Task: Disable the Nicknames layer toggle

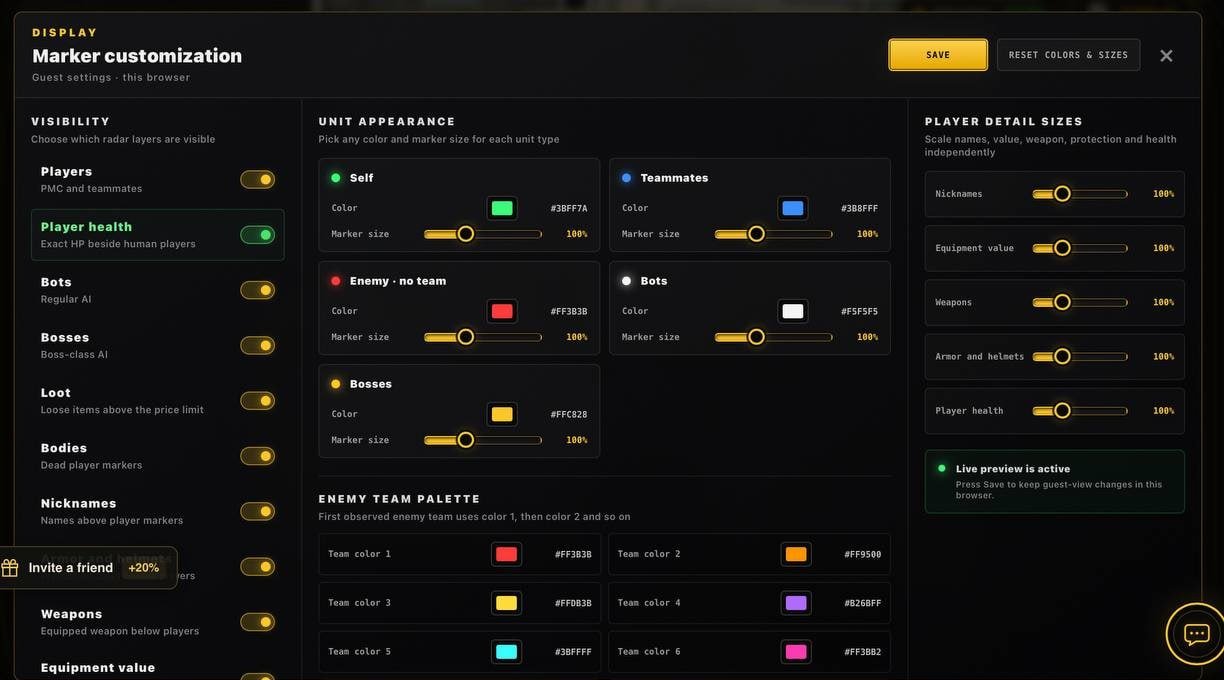Action: point(257,512)
